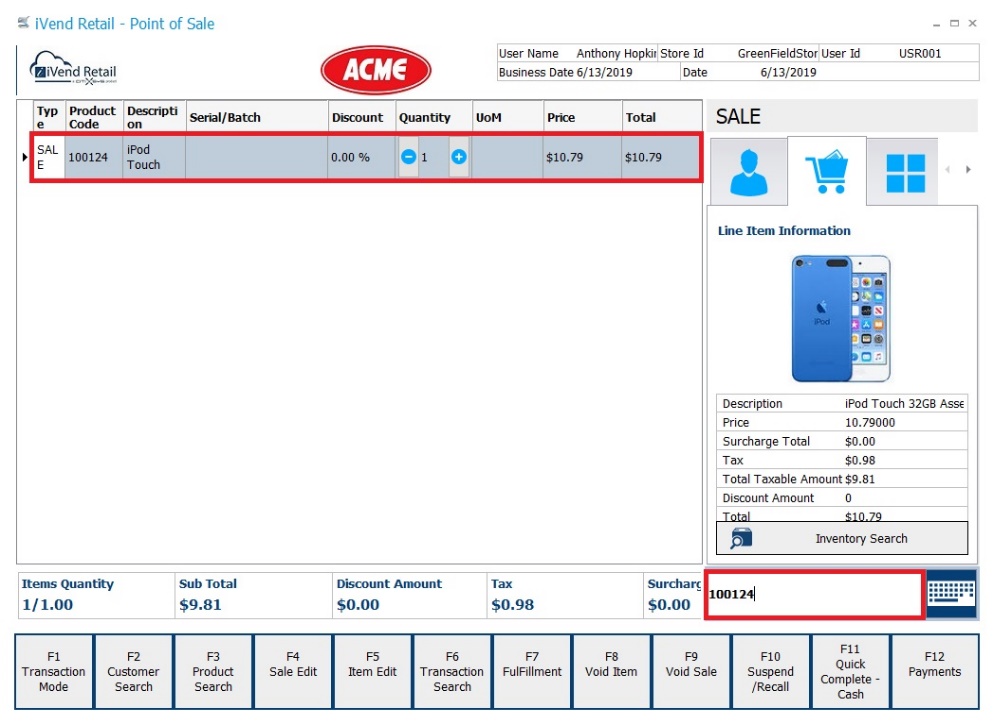The width and height of the screenshot is (993, 724).
Task: Open the tiles grid tab
Action: [x=905, y=172]
